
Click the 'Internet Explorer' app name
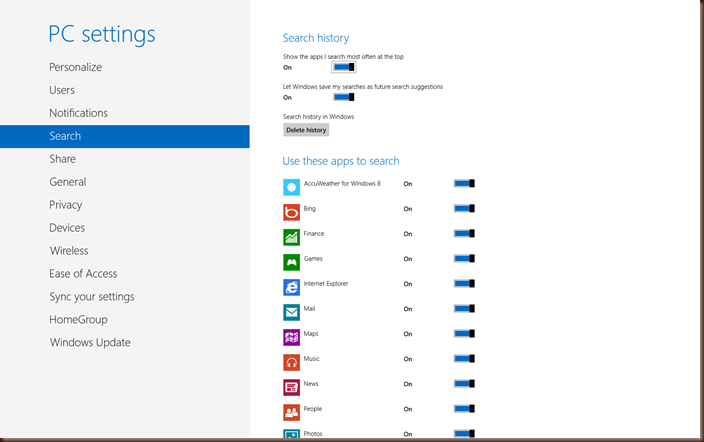(x=326, y=283)
